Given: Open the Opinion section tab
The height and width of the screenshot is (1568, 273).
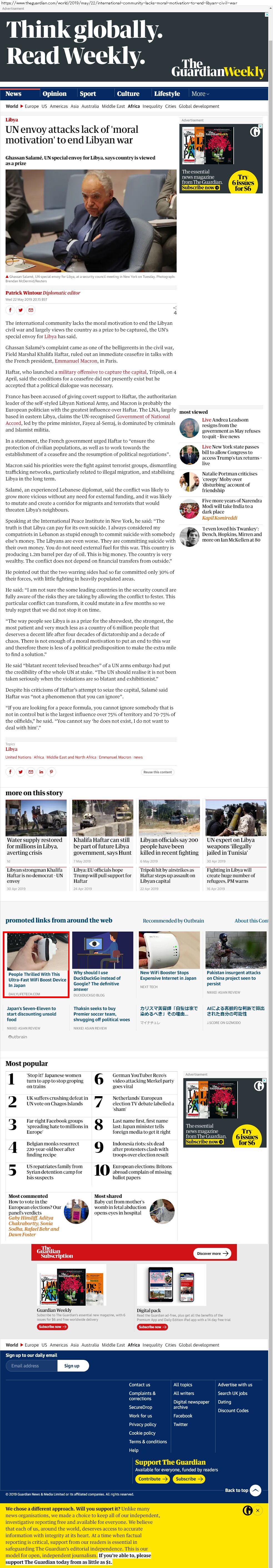Looking at the screenshot, I should click(54, 94).
